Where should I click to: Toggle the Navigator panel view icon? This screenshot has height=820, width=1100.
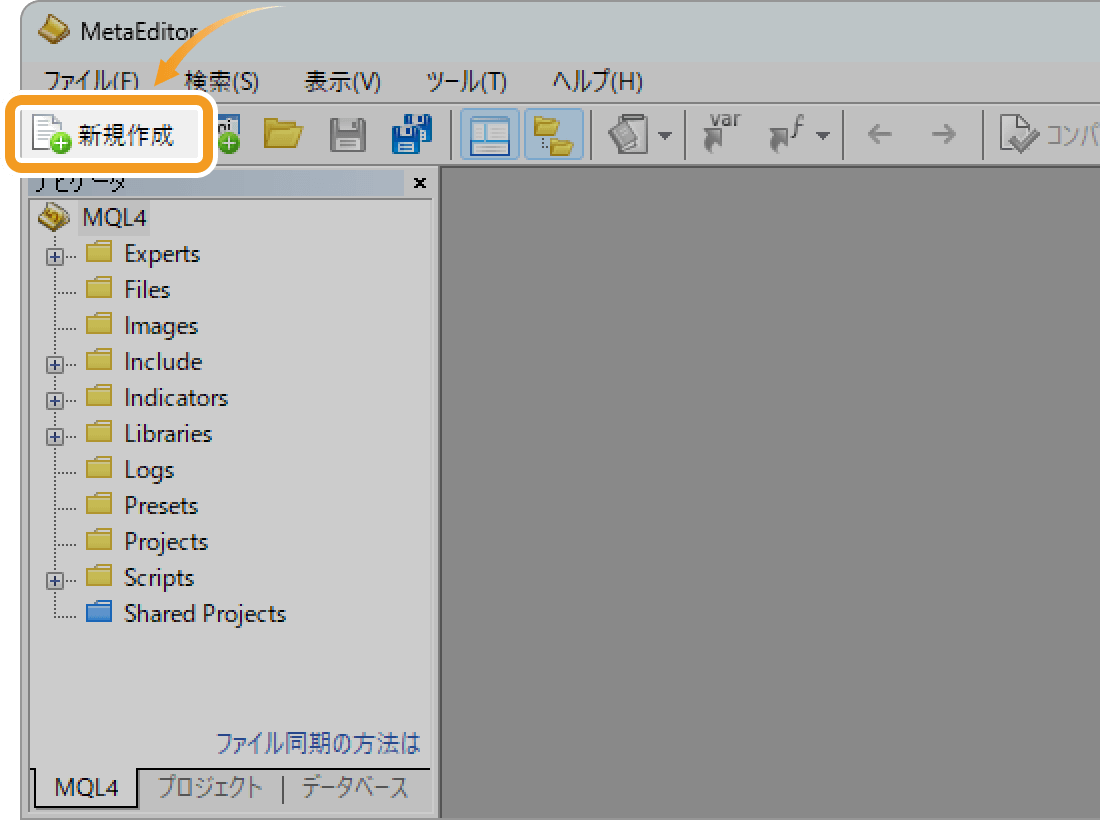[x=490, y=134]
